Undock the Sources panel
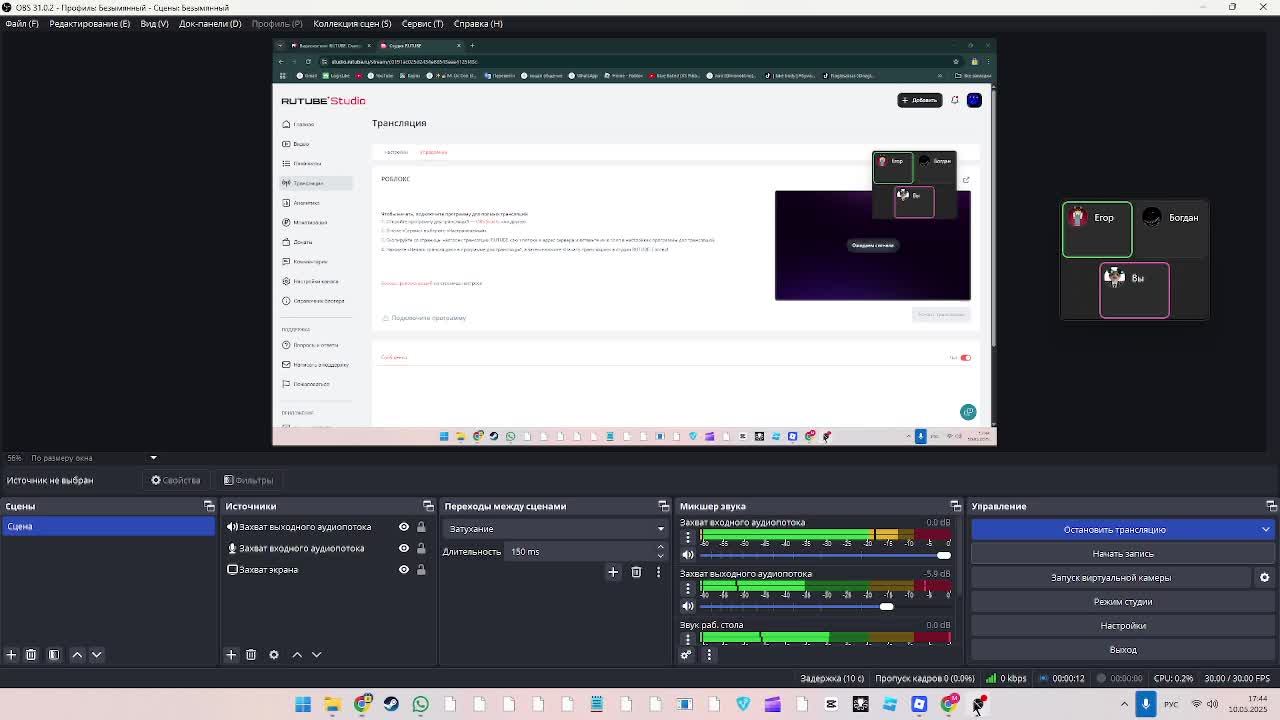This screenshot has width=1280, height=720. pos(428,506)
